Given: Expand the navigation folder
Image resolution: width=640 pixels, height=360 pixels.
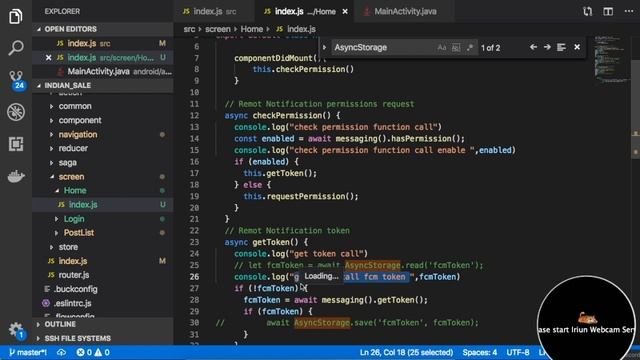Looking at the screenshot, I should 51,134.
